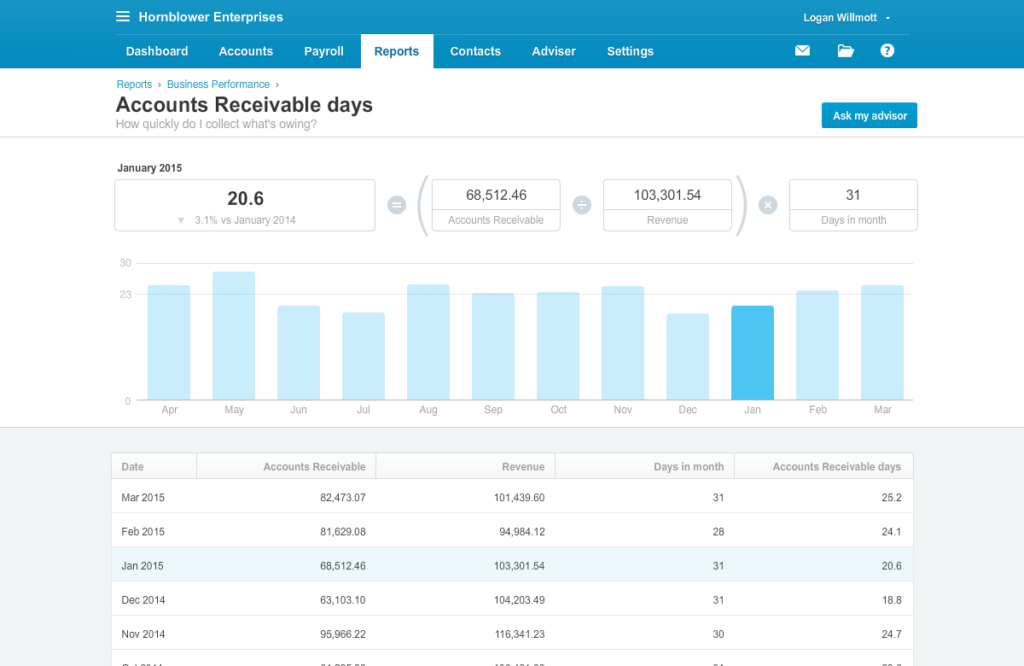Switch to the Contacts tab
This screenshot has height=666, width=1024.
[x=475, y=51]
